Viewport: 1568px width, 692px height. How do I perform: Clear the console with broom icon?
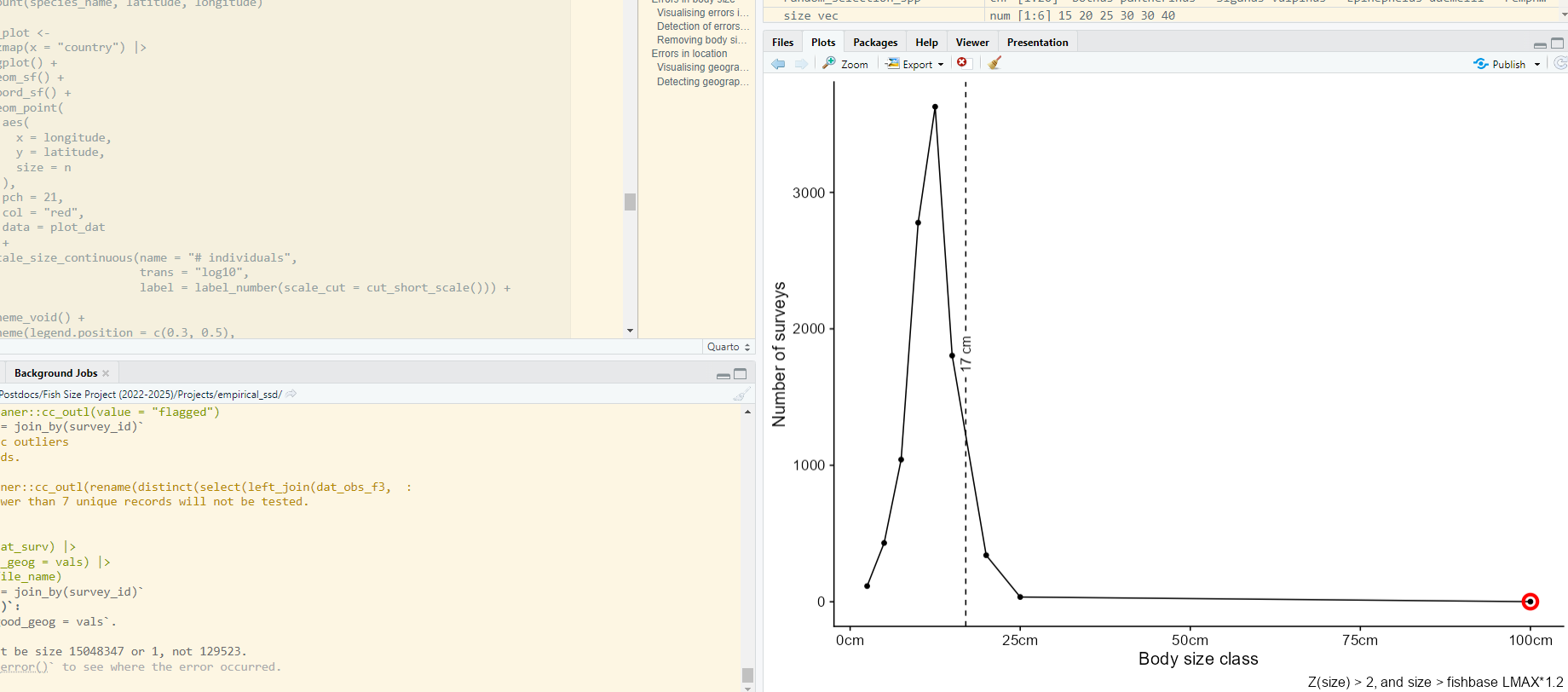(x=741, y=394)
